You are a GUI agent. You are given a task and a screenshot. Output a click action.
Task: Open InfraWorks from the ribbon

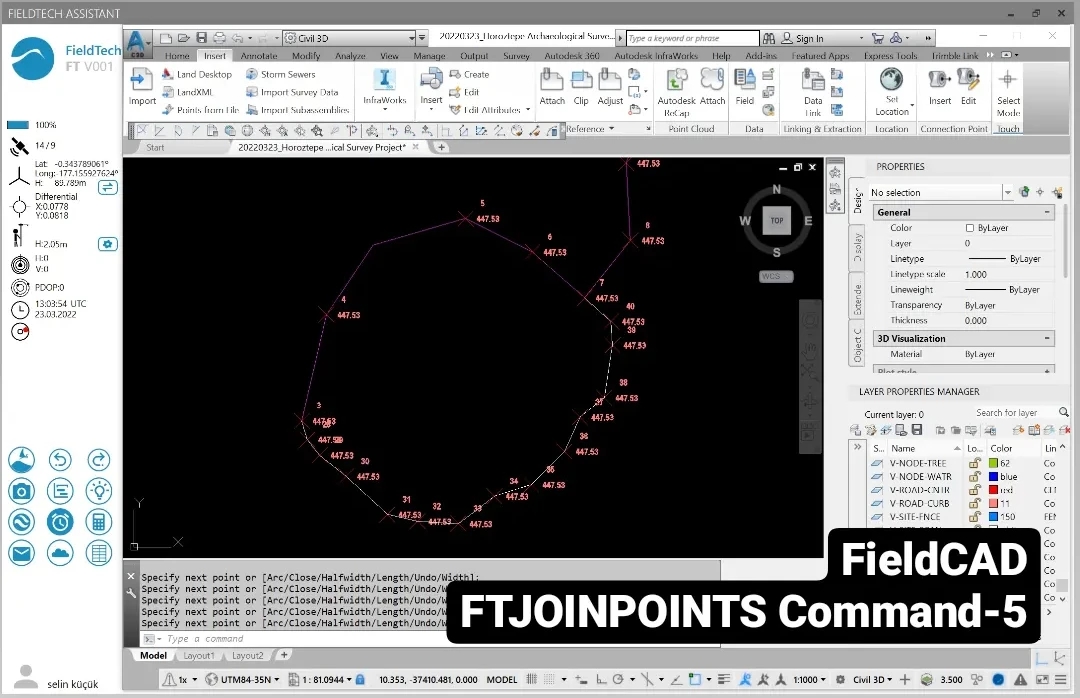[x=384, y=87]
